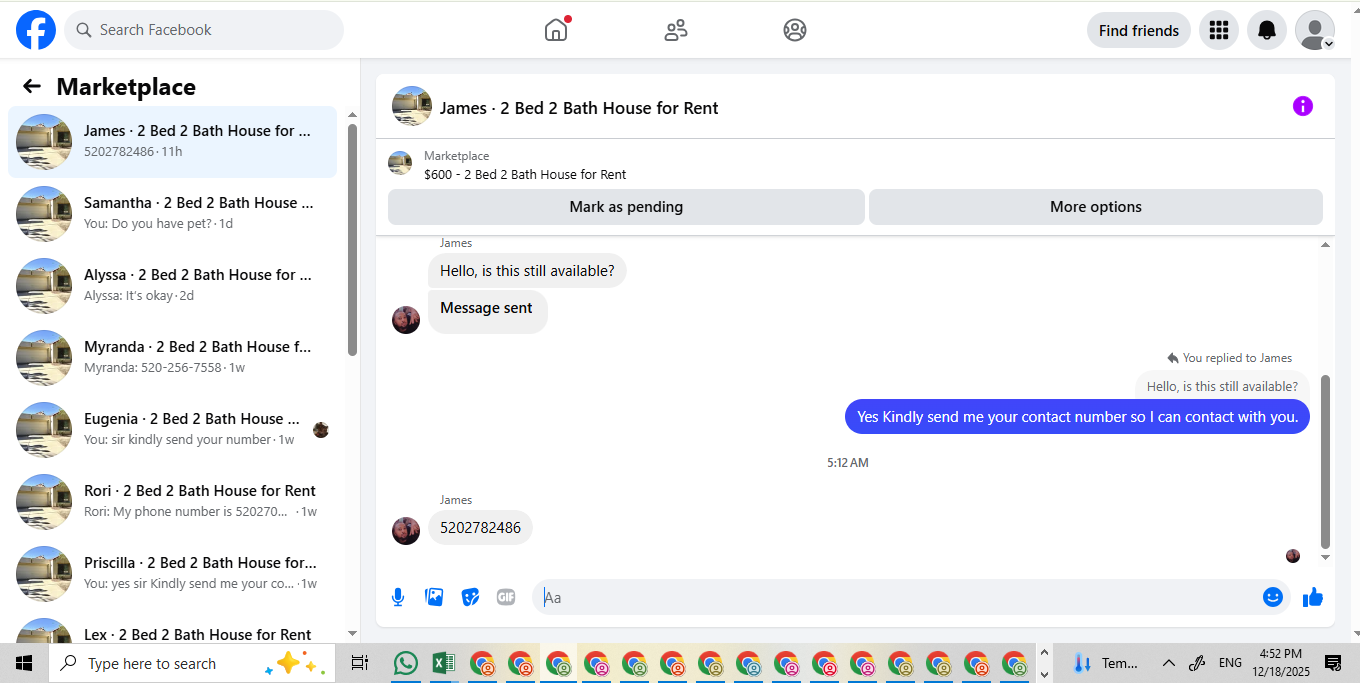Viewport: 1360px width, 683px height.
Task: Open James conversation in list
Action: click(172, 142)
